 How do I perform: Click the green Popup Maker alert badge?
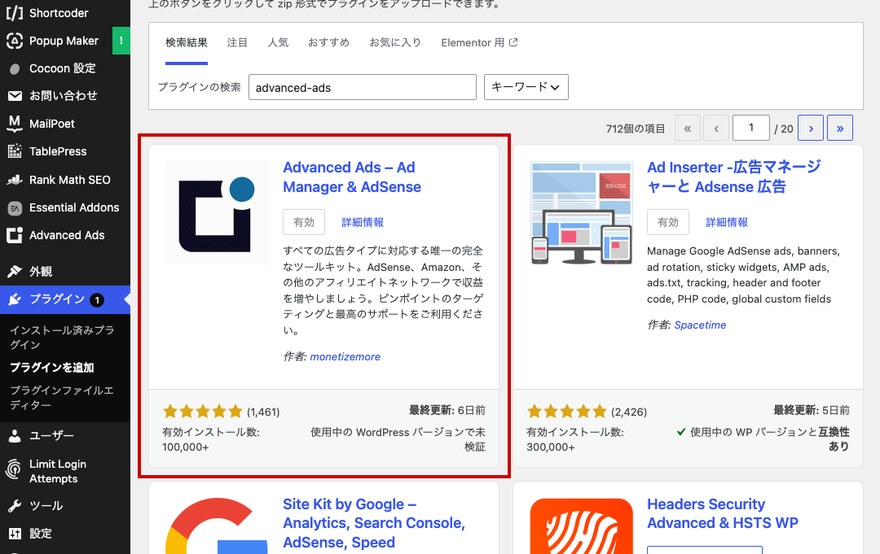[121, 41]
